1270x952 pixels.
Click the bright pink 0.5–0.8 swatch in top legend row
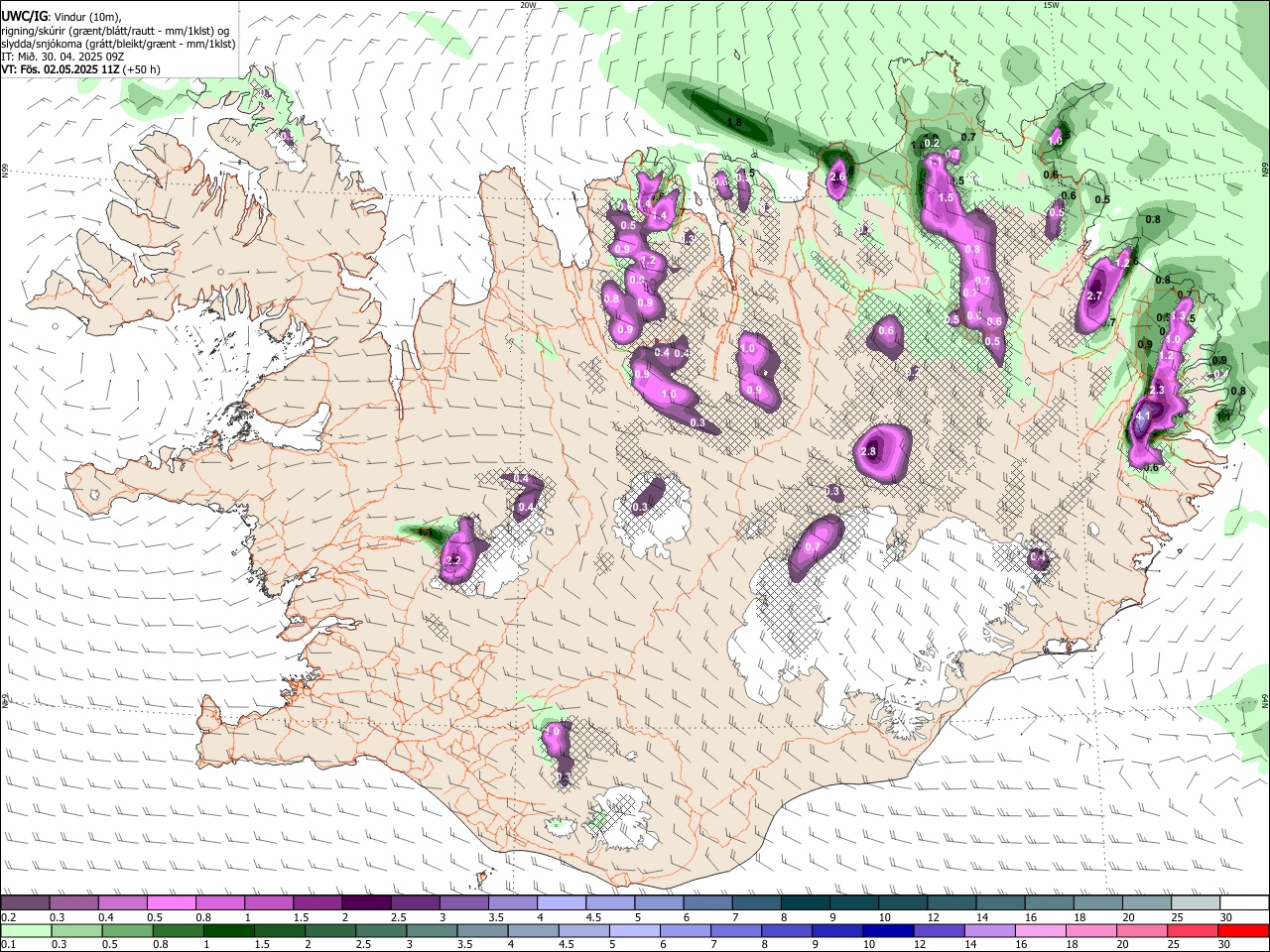172,903
